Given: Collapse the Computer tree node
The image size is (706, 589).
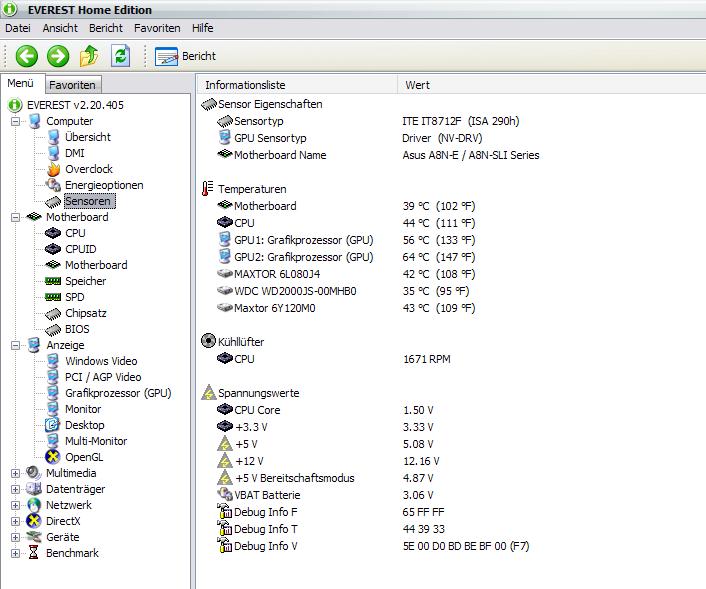Looking at the screenshot, I should 15,121.
